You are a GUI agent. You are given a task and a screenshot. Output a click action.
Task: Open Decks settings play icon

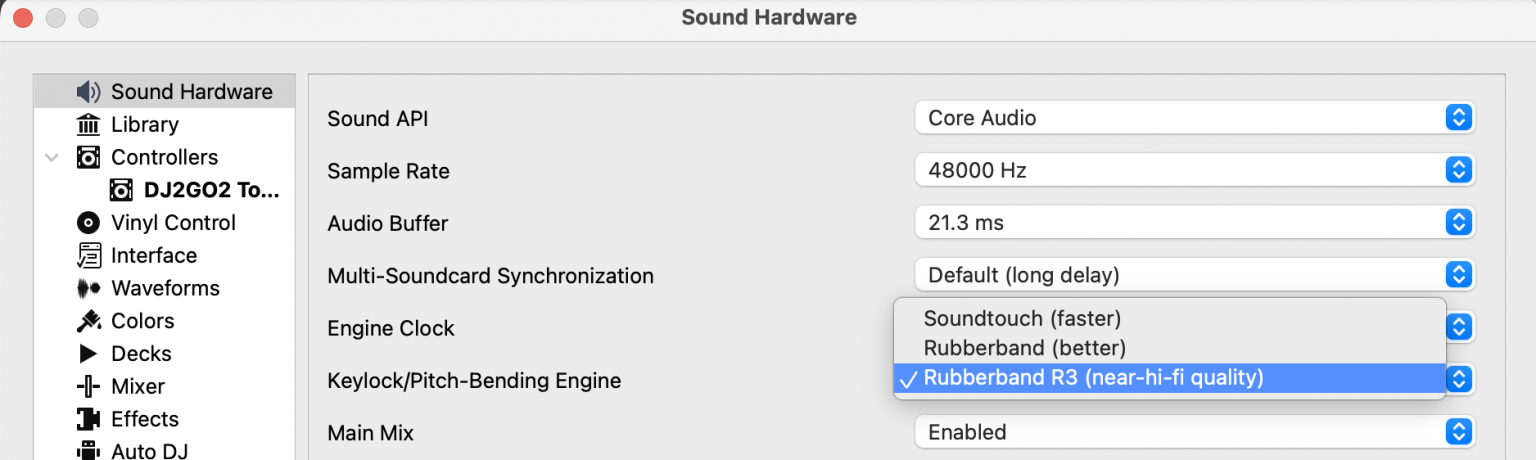coord(88,354)
